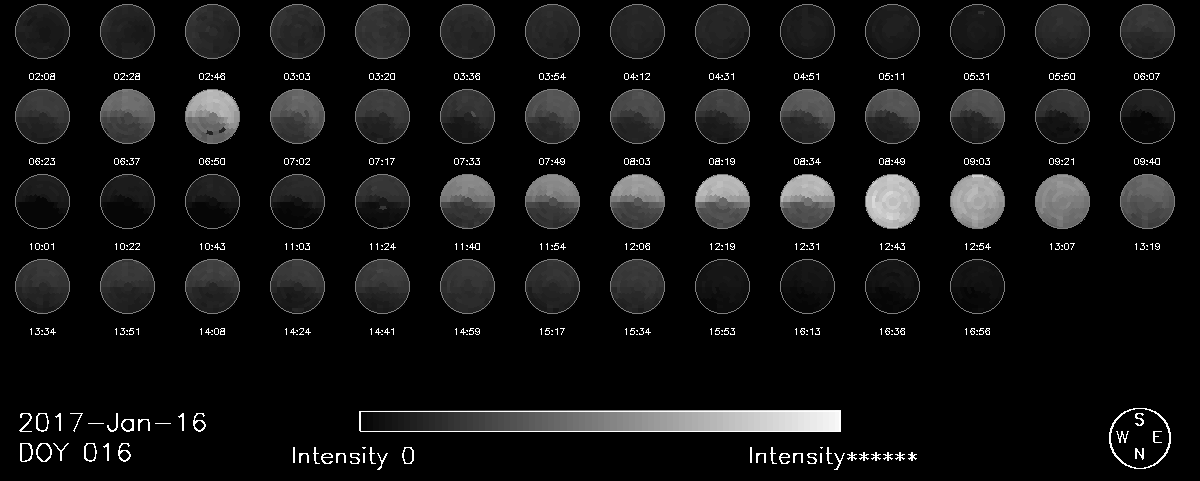The height and width of the screenshot is (481, 1200).
Task: Click the intensity grayscale gradient bar
Action: click(x=600, y=420)
